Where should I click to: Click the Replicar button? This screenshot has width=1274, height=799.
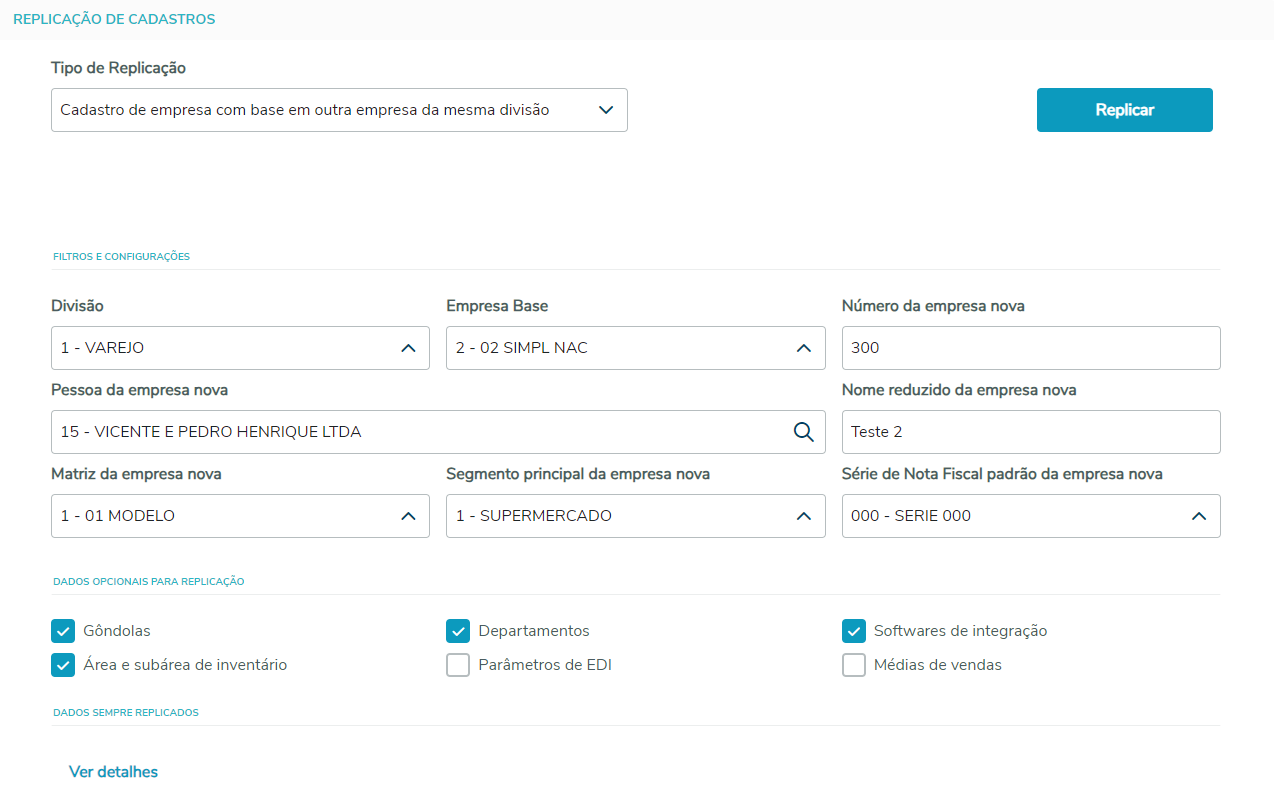point(1124,110)
